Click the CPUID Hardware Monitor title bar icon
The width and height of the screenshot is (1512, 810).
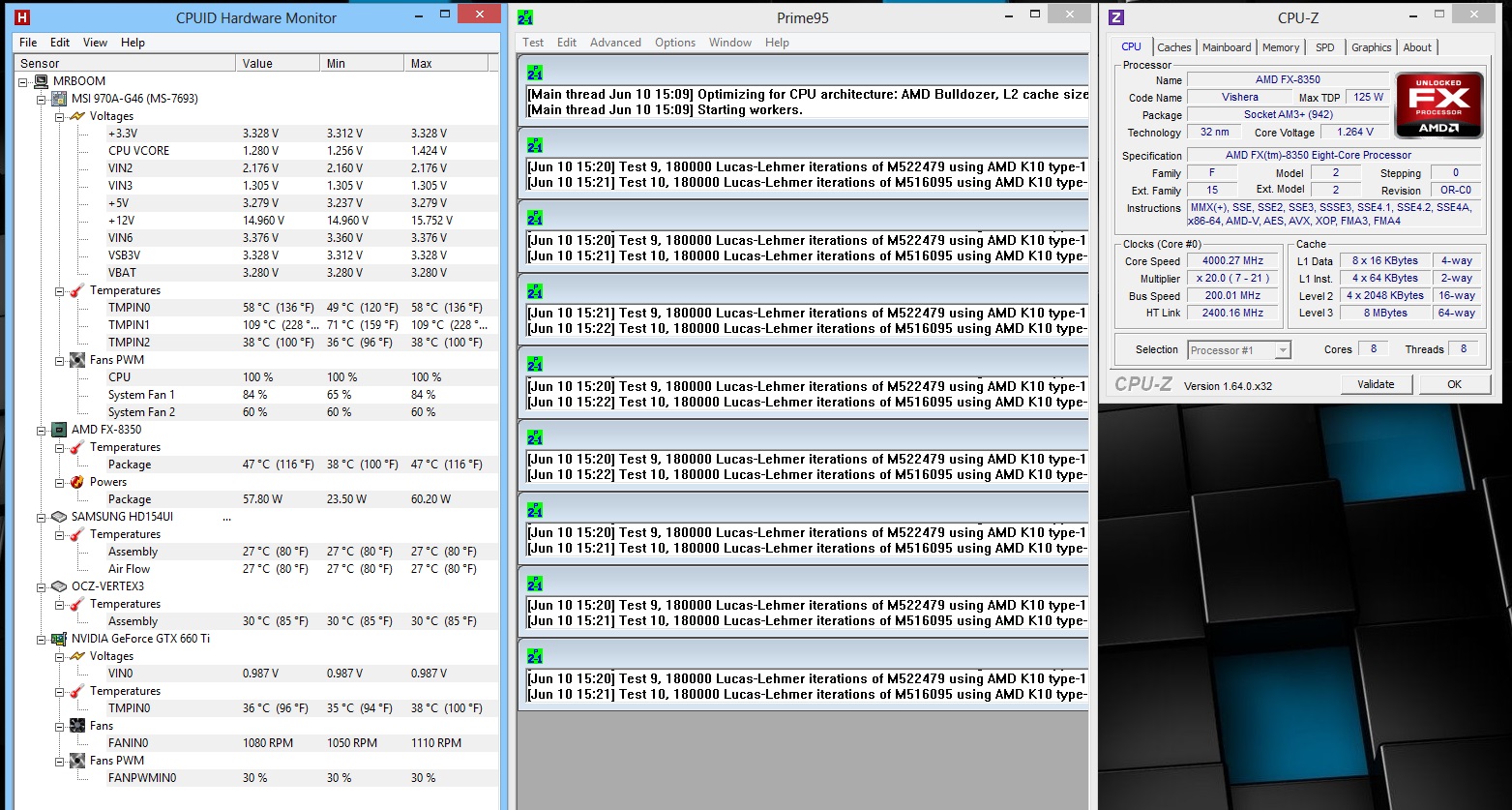click(23, 17)
